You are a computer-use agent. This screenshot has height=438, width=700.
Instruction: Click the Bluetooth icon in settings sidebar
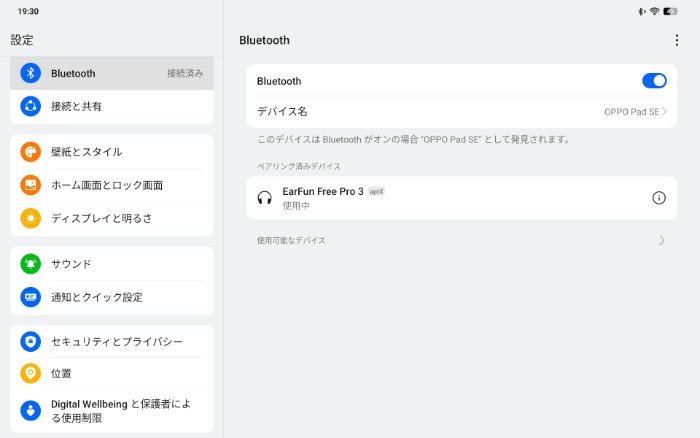pos(30,73)
